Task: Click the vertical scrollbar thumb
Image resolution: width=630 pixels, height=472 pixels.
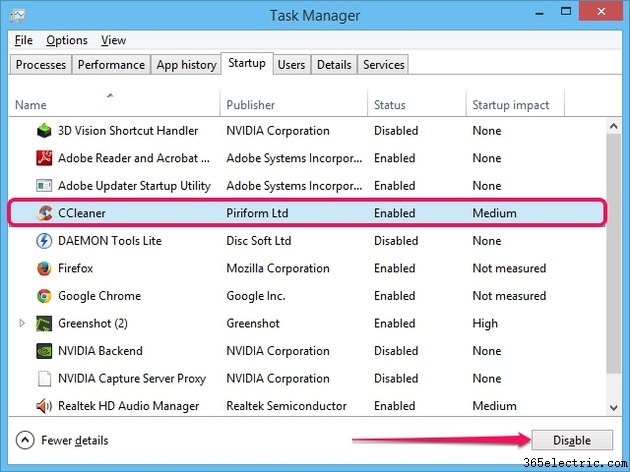Action: 614,254
